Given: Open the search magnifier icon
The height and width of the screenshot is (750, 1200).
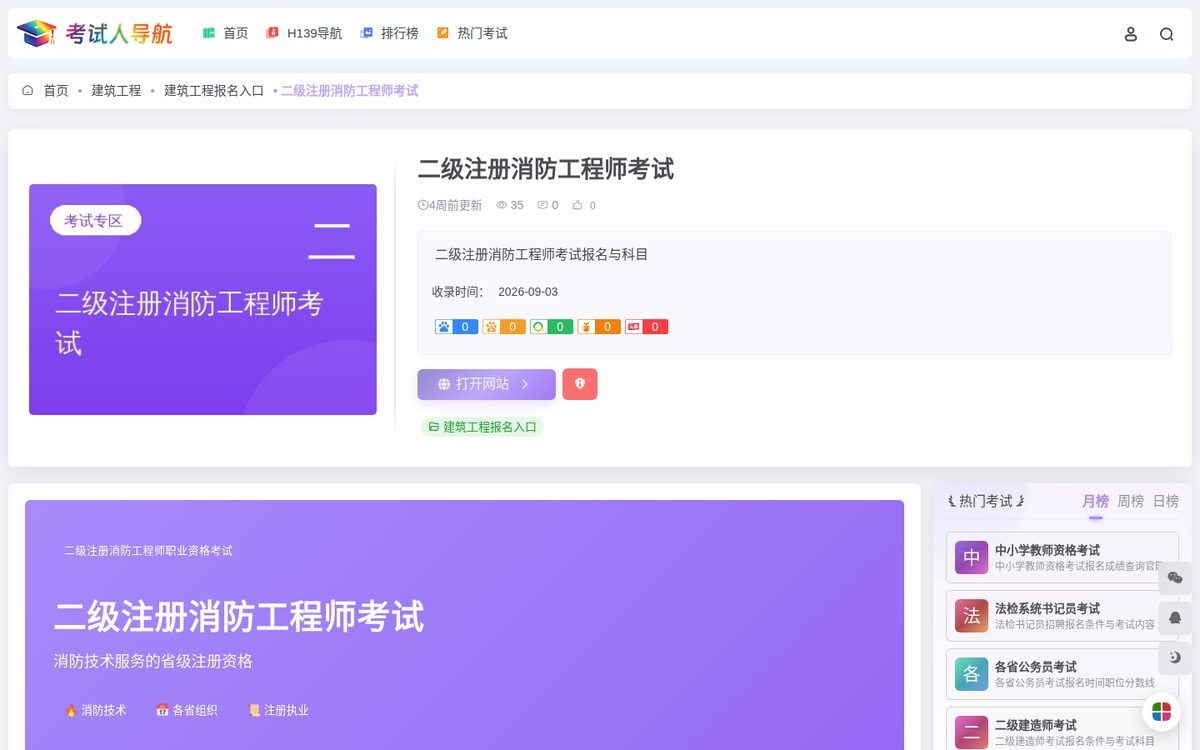Looking at the screenshot, I should point(1167,34).
